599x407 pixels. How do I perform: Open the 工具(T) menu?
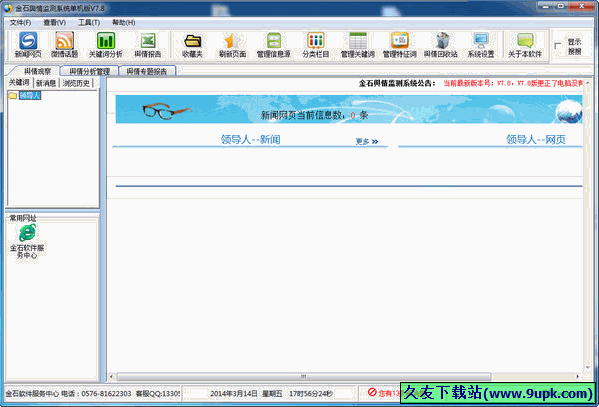[x=89, y=23]
